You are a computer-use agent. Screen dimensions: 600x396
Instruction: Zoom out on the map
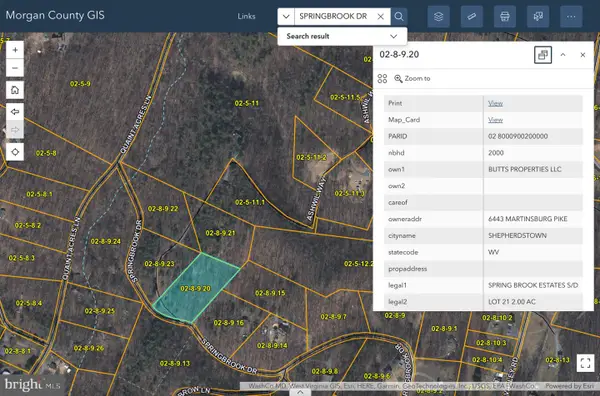pyautogui.click(x=15, y=68)
